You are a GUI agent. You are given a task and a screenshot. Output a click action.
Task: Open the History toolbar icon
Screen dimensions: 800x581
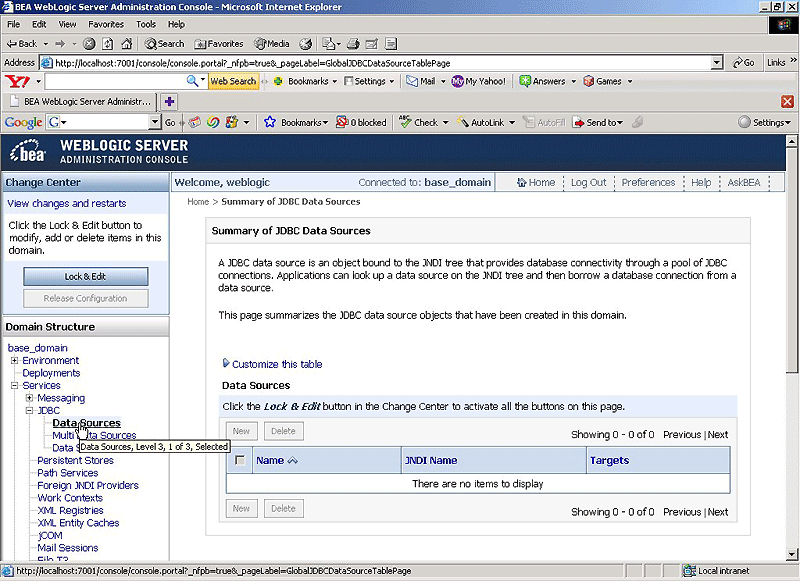(x=306, y=44)
